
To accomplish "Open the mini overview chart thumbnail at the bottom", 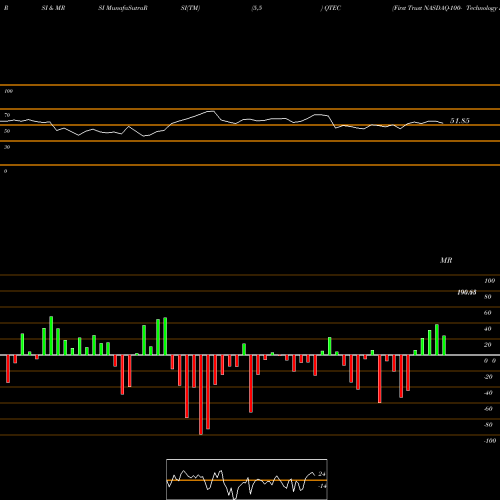I will click(x=247, y=479).
